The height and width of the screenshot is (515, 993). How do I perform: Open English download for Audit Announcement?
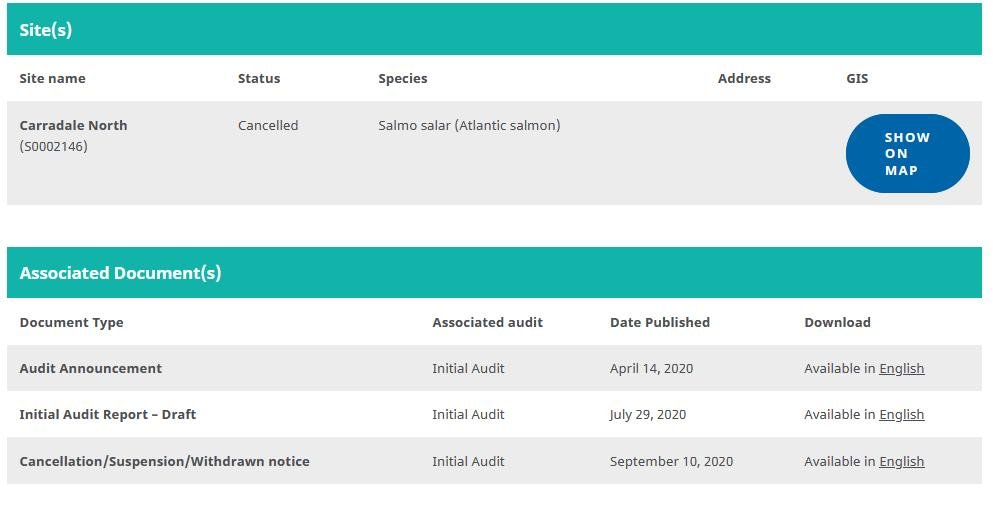(901, 369)
